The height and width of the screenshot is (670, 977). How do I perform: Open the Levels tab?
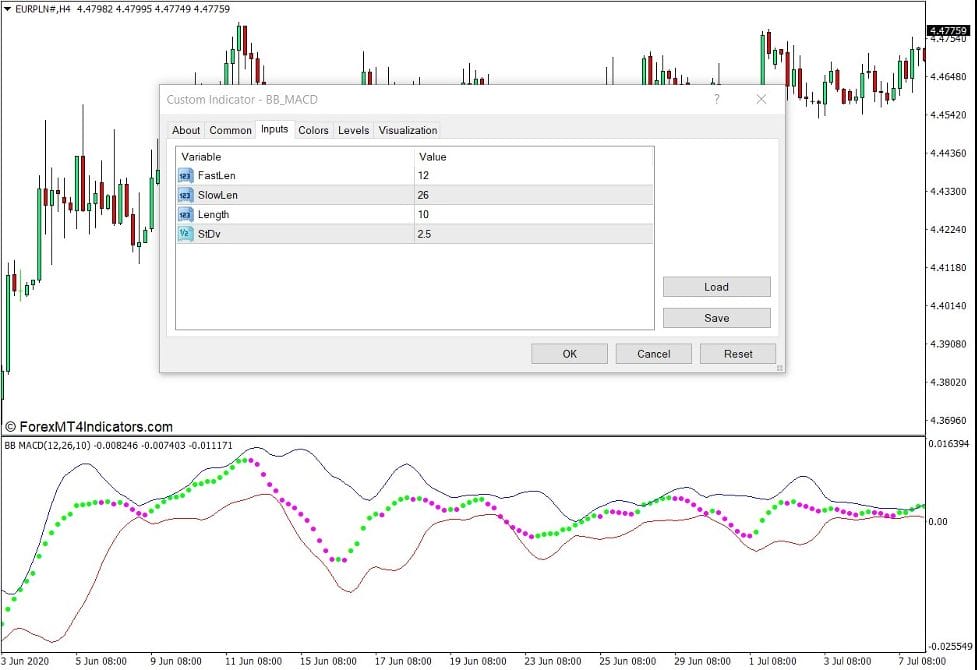coord(352,130)
